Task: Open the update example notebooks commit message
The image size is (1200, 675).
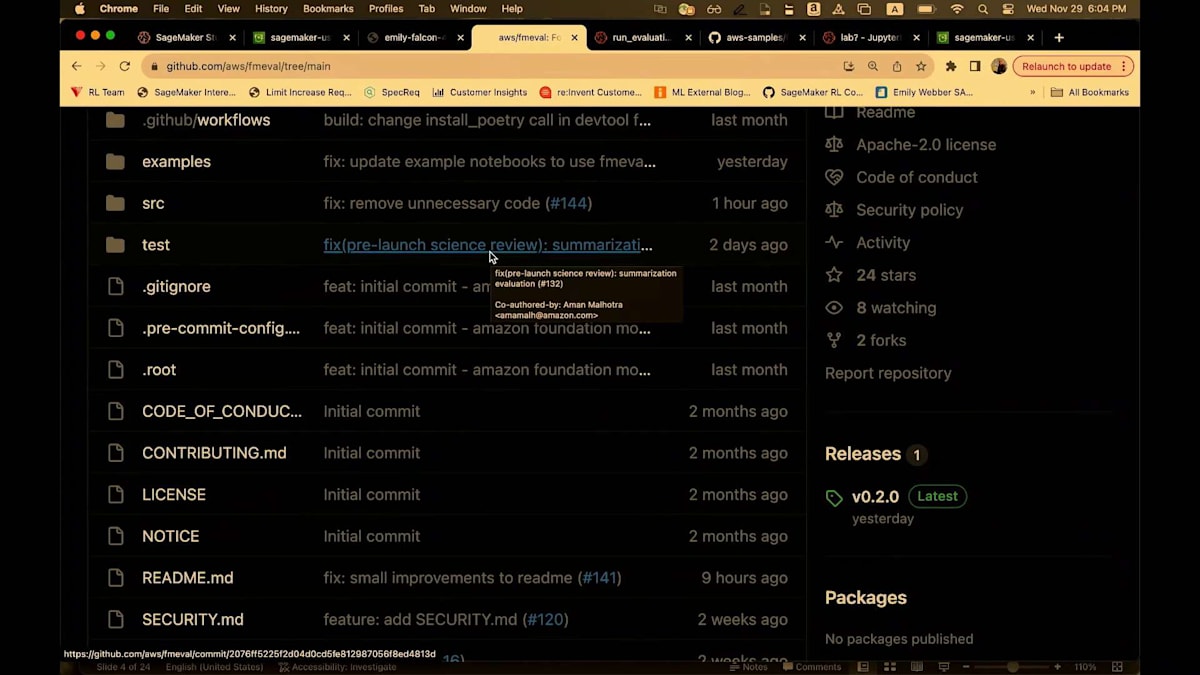Action: tap(490, 161)
